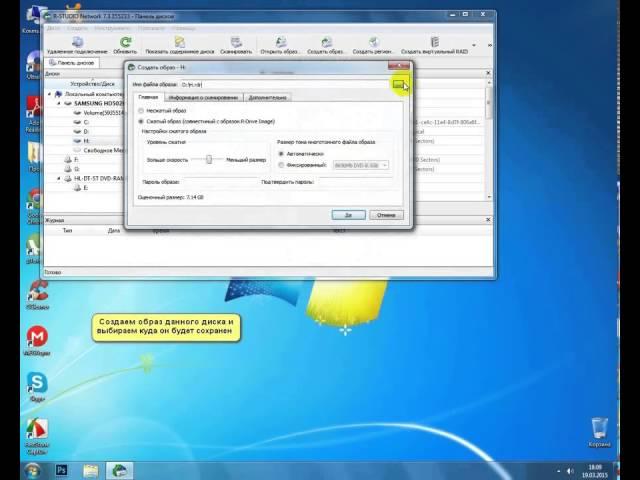Open the fixed volume size dropdown
The image size is (640, 480).
385,165
